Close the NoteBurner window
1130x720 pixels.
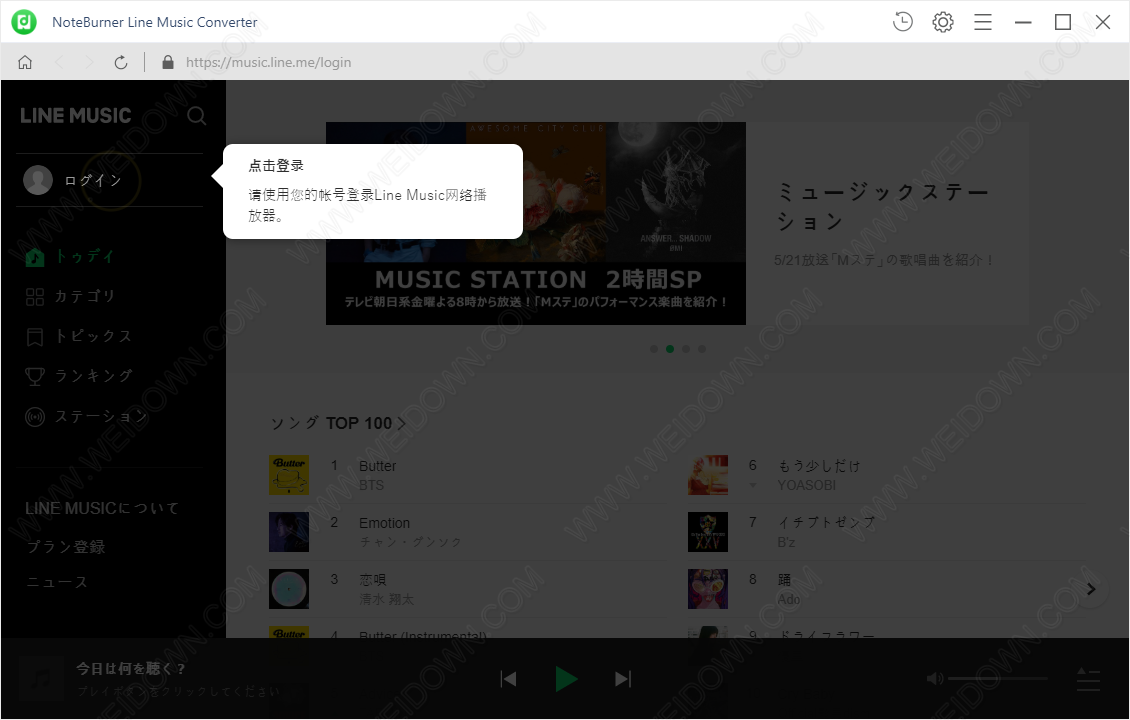1103,22
